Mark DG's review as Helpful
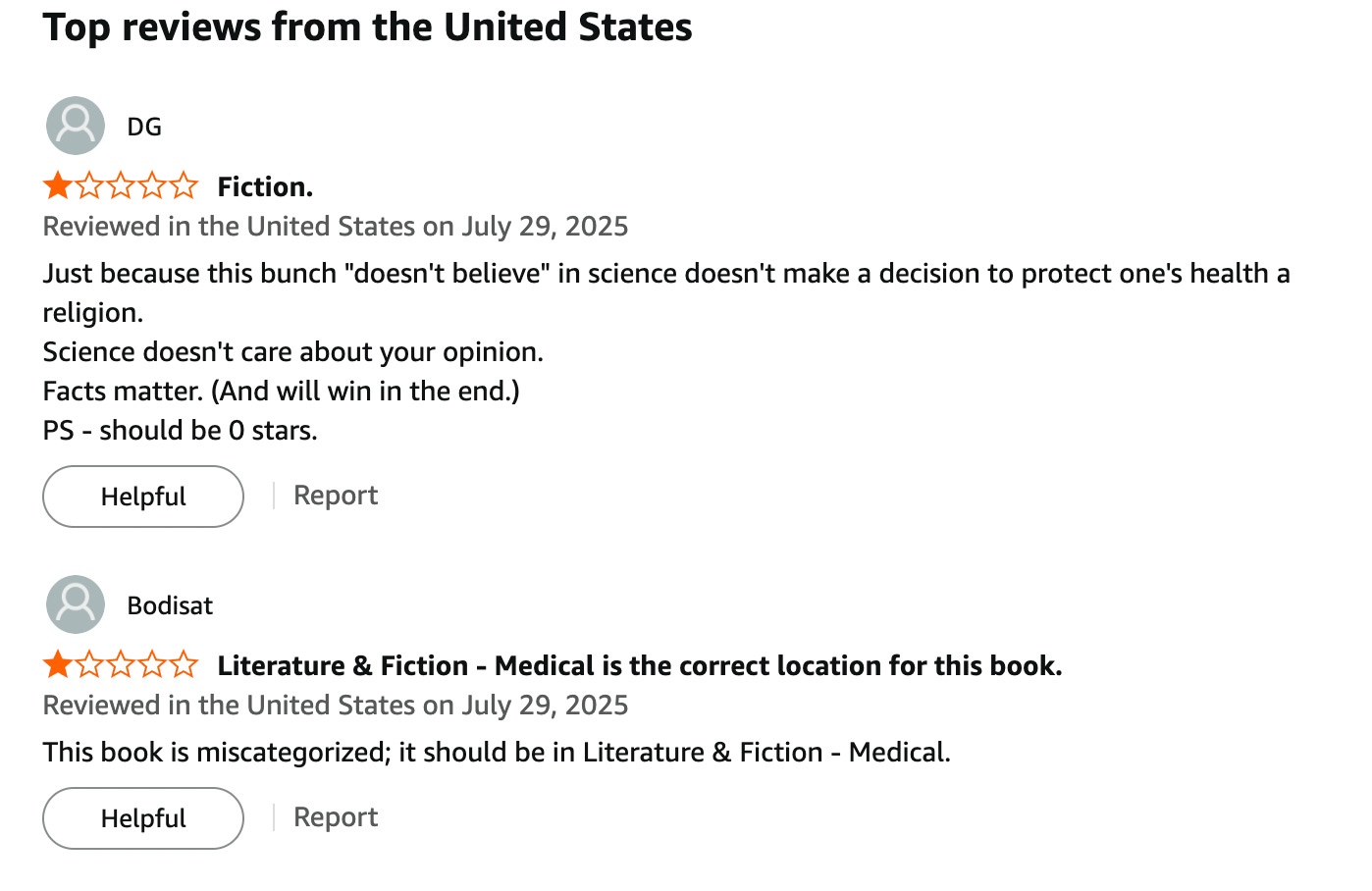Image resolution: width=1372 pixels, height=891 pixels. (x=143, y=497)
